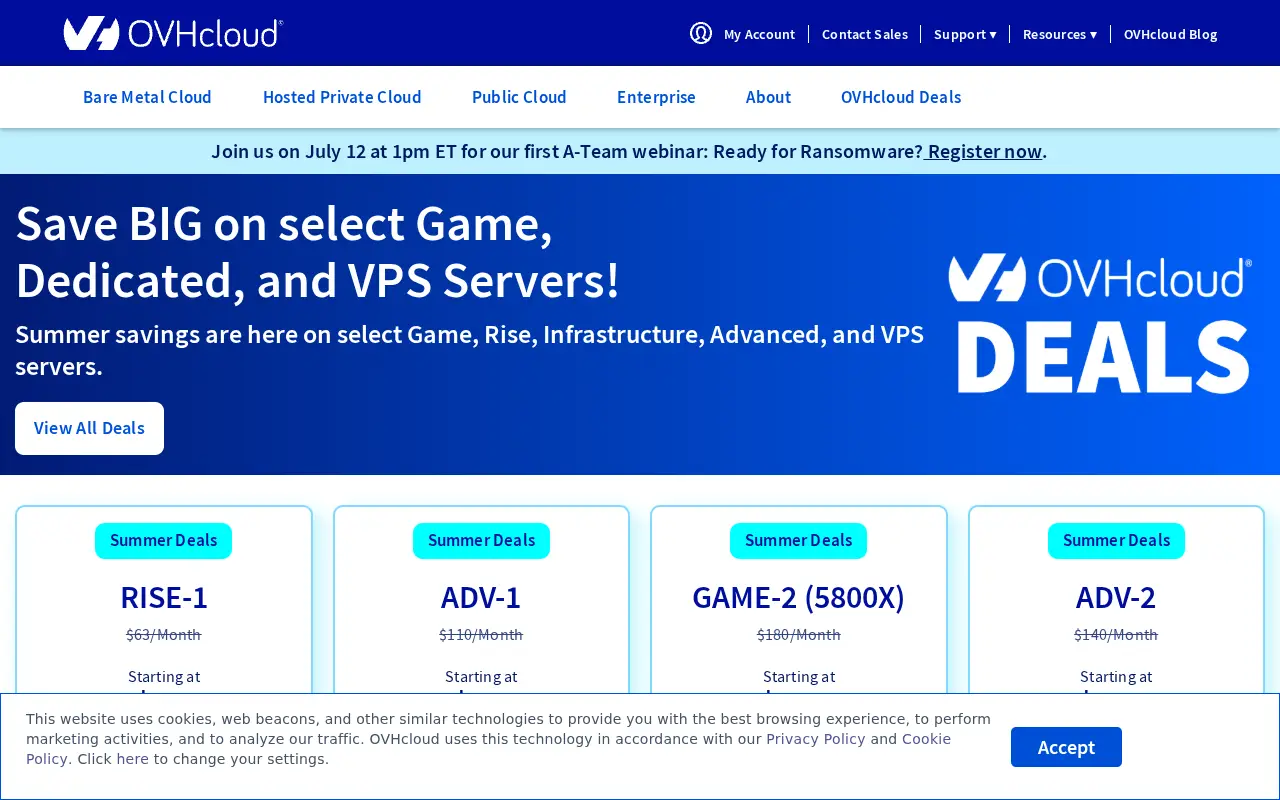
Task: Click Summer Deals badge on ADV-2 card
Action: tap(1116, 541)
